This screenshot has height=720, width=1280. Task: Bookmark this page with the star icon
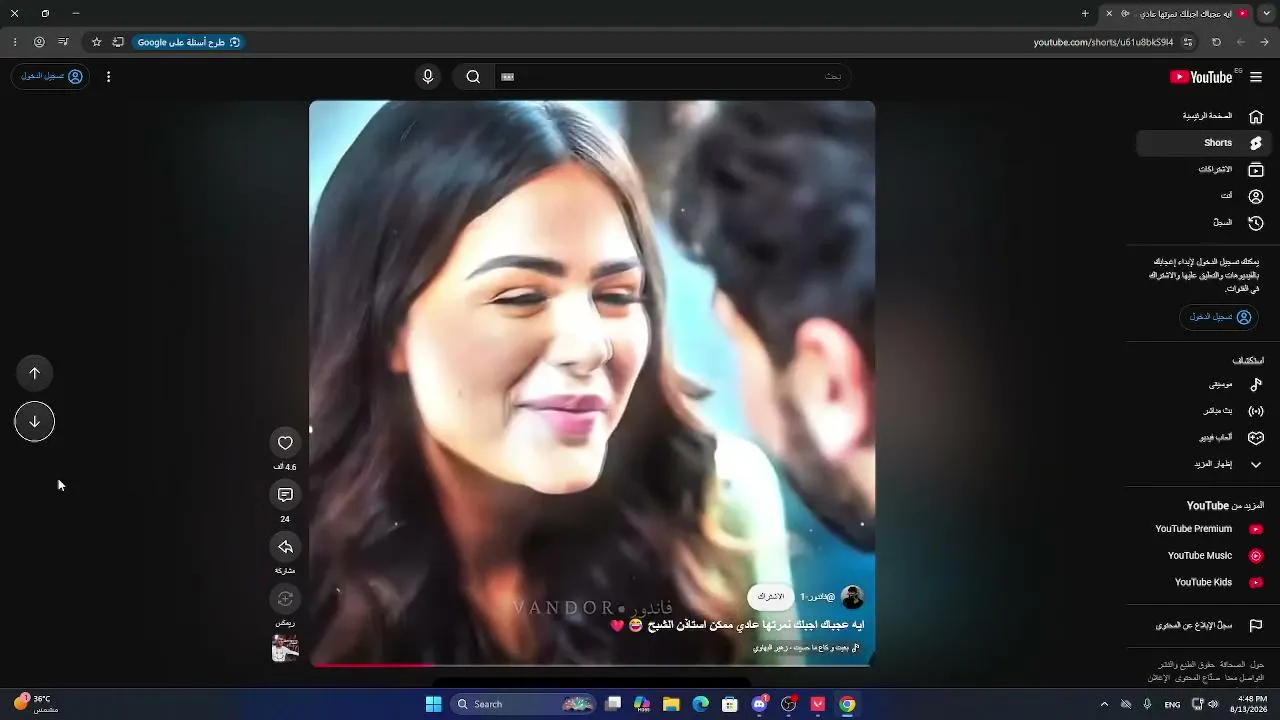click(x=97, y=42)
